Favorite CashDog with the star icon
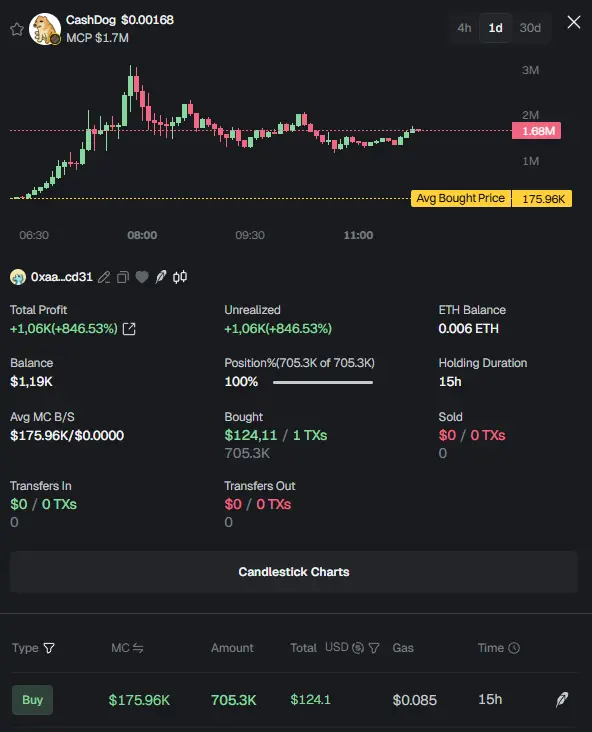Image resolution: width=592 pixels, height=732 pixels. coord(17,29)
